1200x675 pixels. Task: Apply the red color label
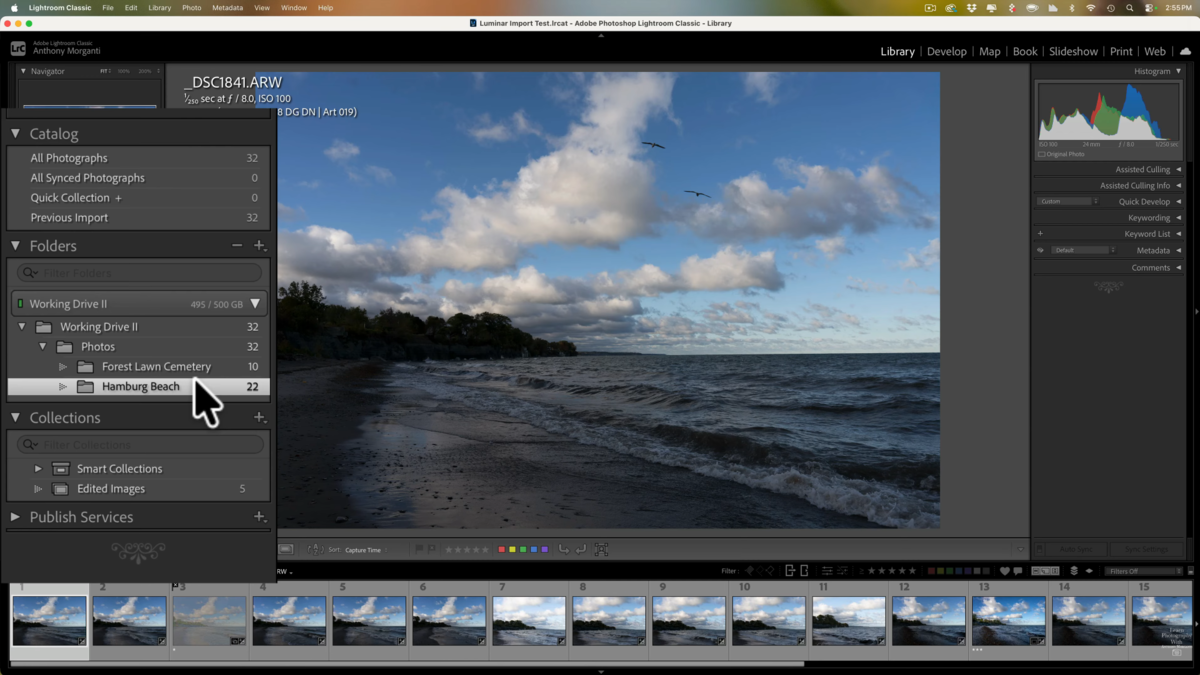point(502,550)
